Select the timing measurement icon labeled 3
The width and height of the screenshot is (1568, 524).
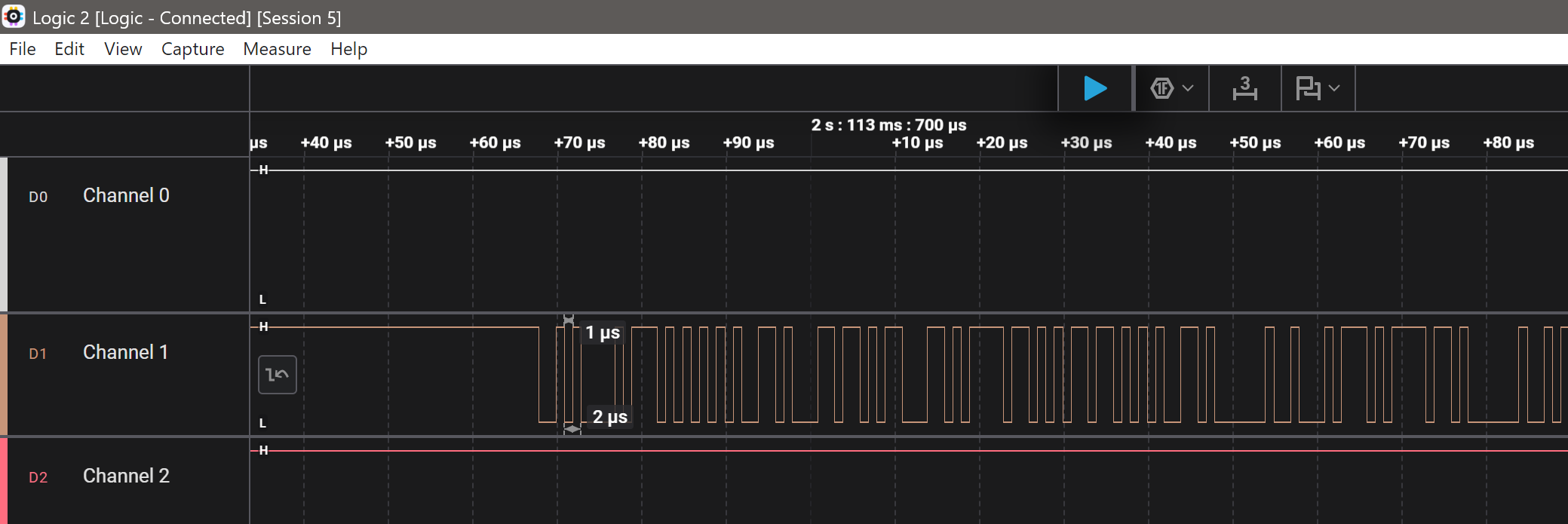1244,88
